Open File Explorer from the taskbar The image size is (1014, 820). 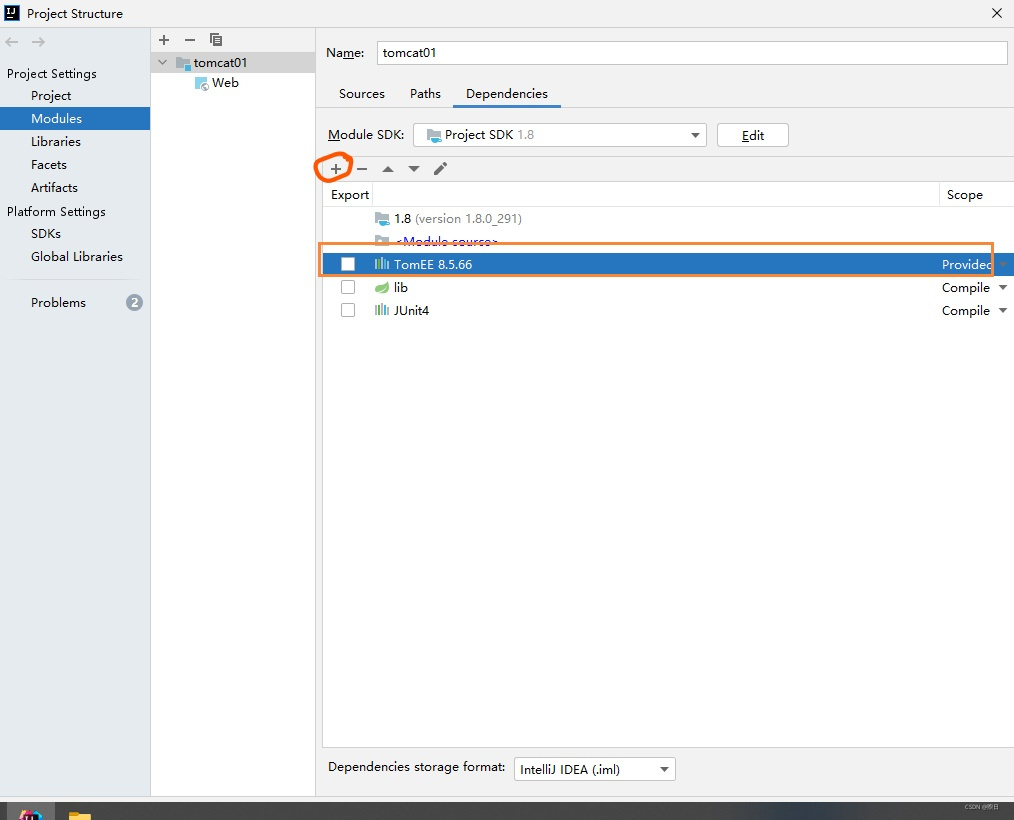click(80, 815)
